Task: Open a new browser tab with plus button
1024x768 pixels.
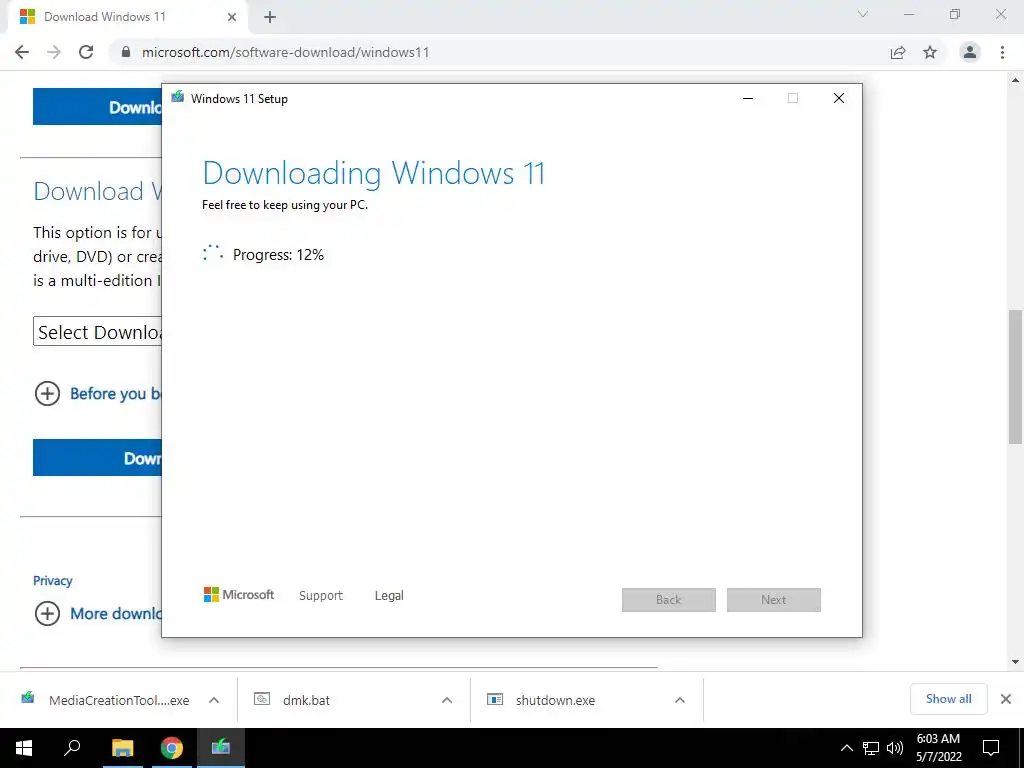Action: (x=270, y=18)
